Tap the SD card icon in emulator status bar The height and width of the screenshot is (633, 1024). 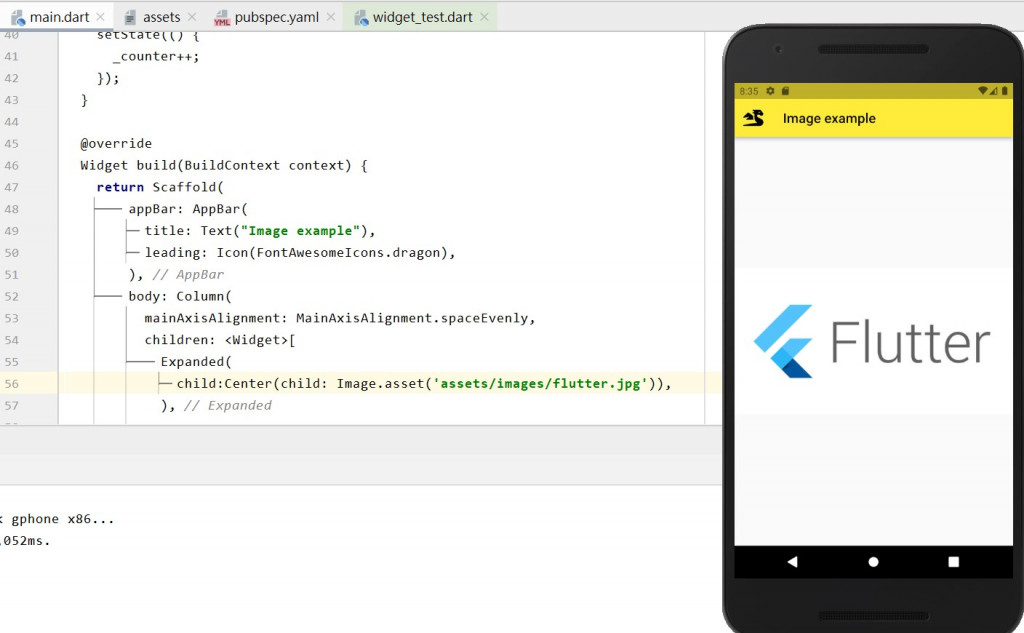[786, 91]
